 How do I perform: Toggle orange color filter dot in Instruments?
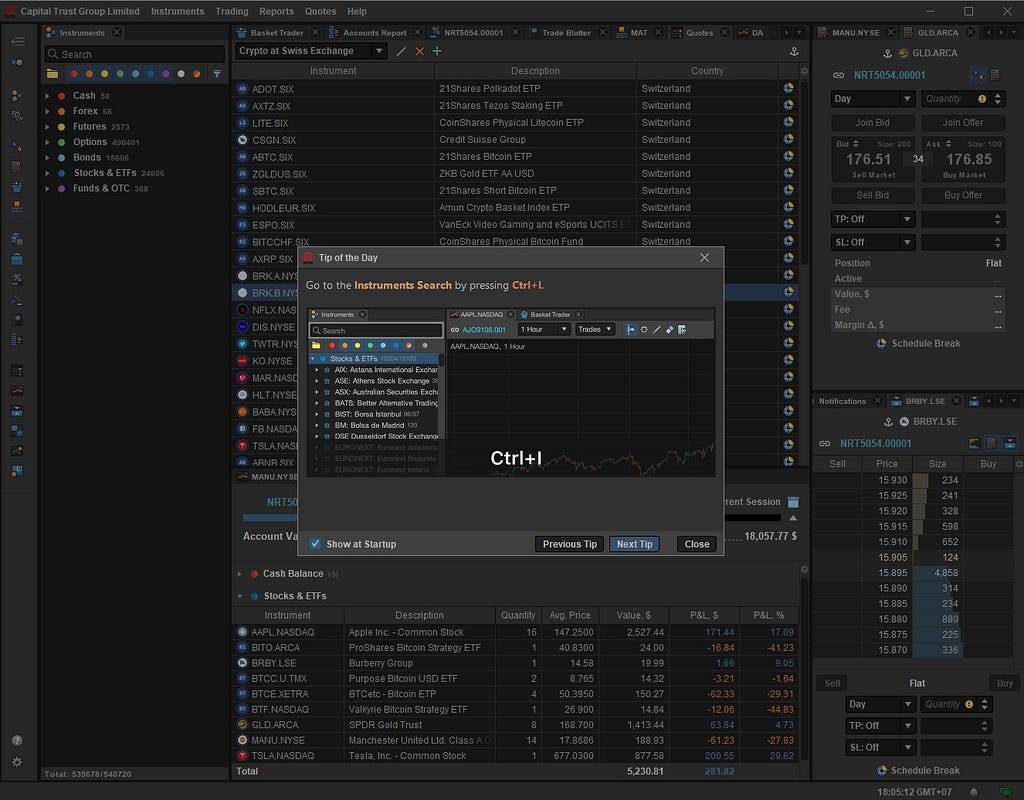click(x=89, y=74)
